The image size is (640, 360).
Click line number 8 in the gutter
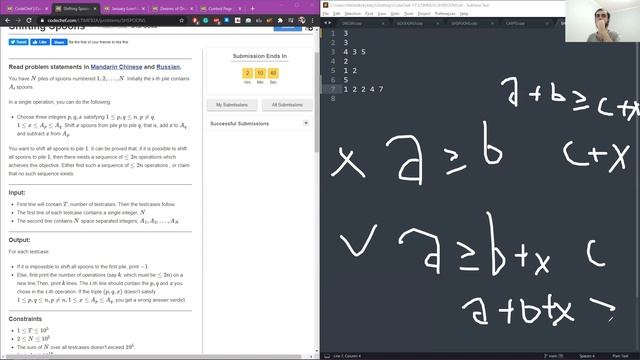[x=333, y=98]
